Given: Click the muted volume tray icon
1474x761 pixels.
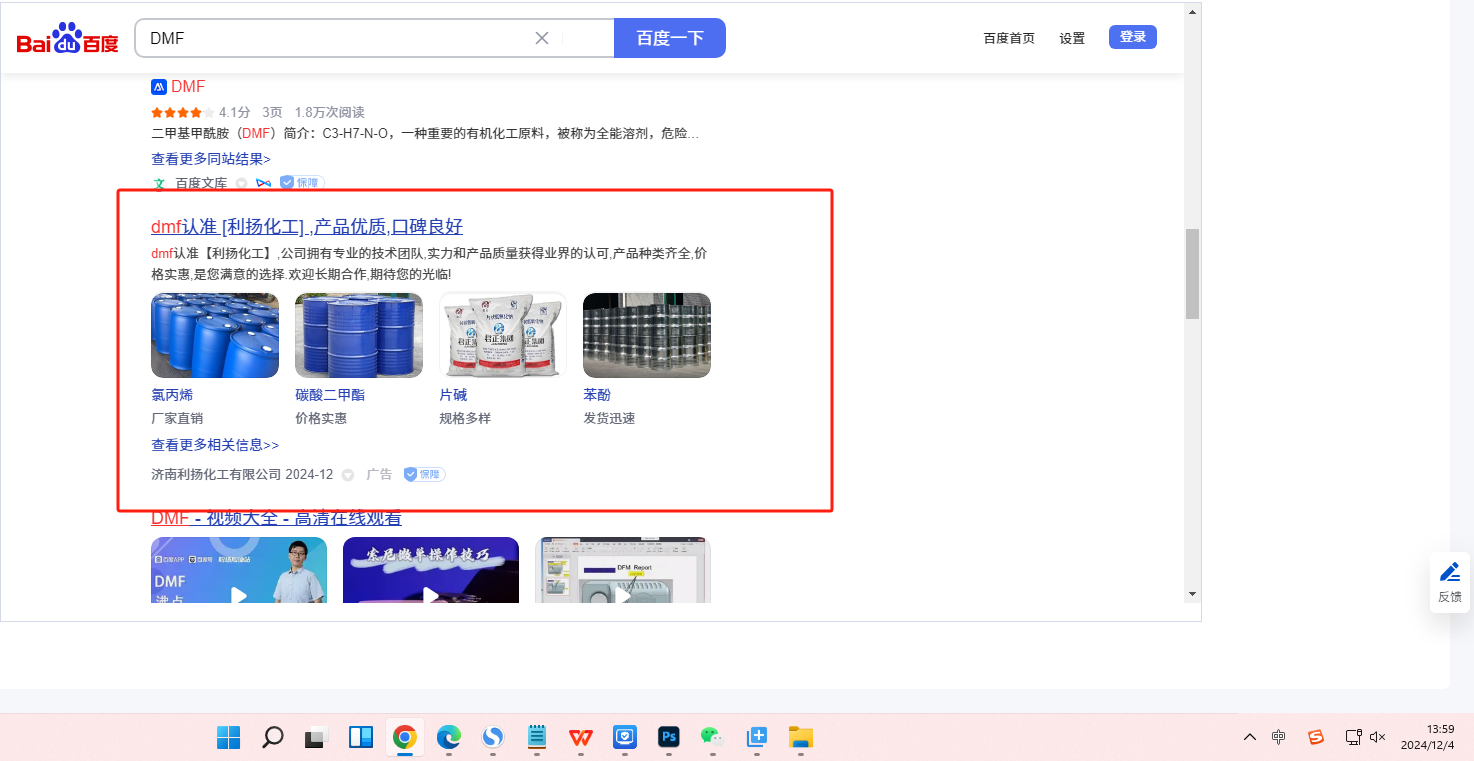Looking at the screenshot, I should pyautogui.click(x=1377, y=737).
